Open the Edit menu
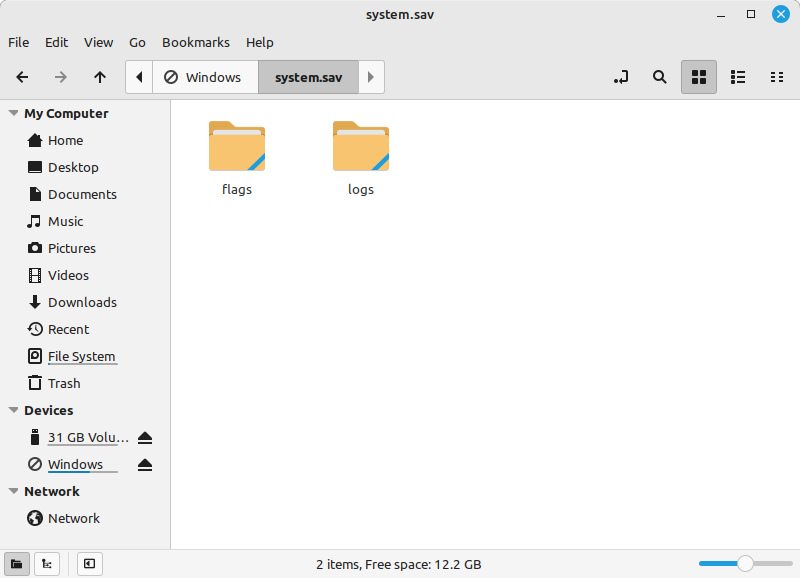Image resolution: width=800 pixels, height=578 pixels. click(56, 42)
